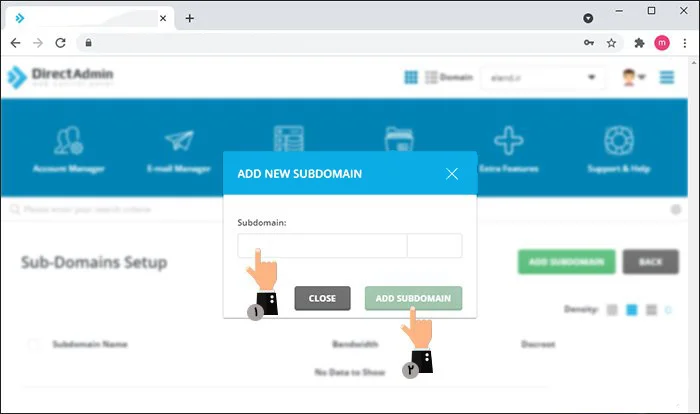Click ADD SUBDOMAIN button in the dialog
The image size is (700, 414).
coord(414,298)
